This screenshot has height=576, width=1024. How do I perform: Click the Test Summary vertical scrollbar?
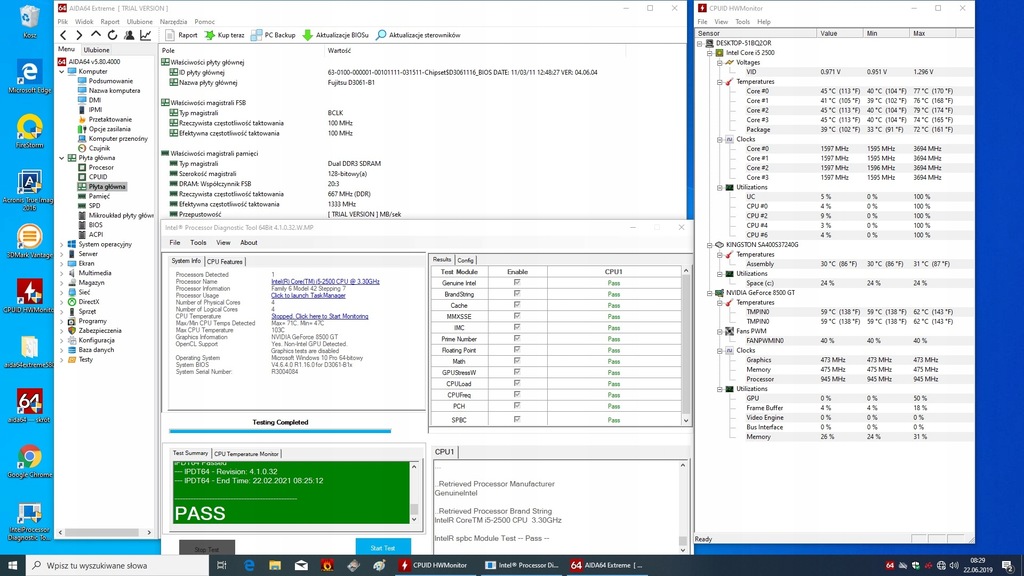tap(414, 490)
